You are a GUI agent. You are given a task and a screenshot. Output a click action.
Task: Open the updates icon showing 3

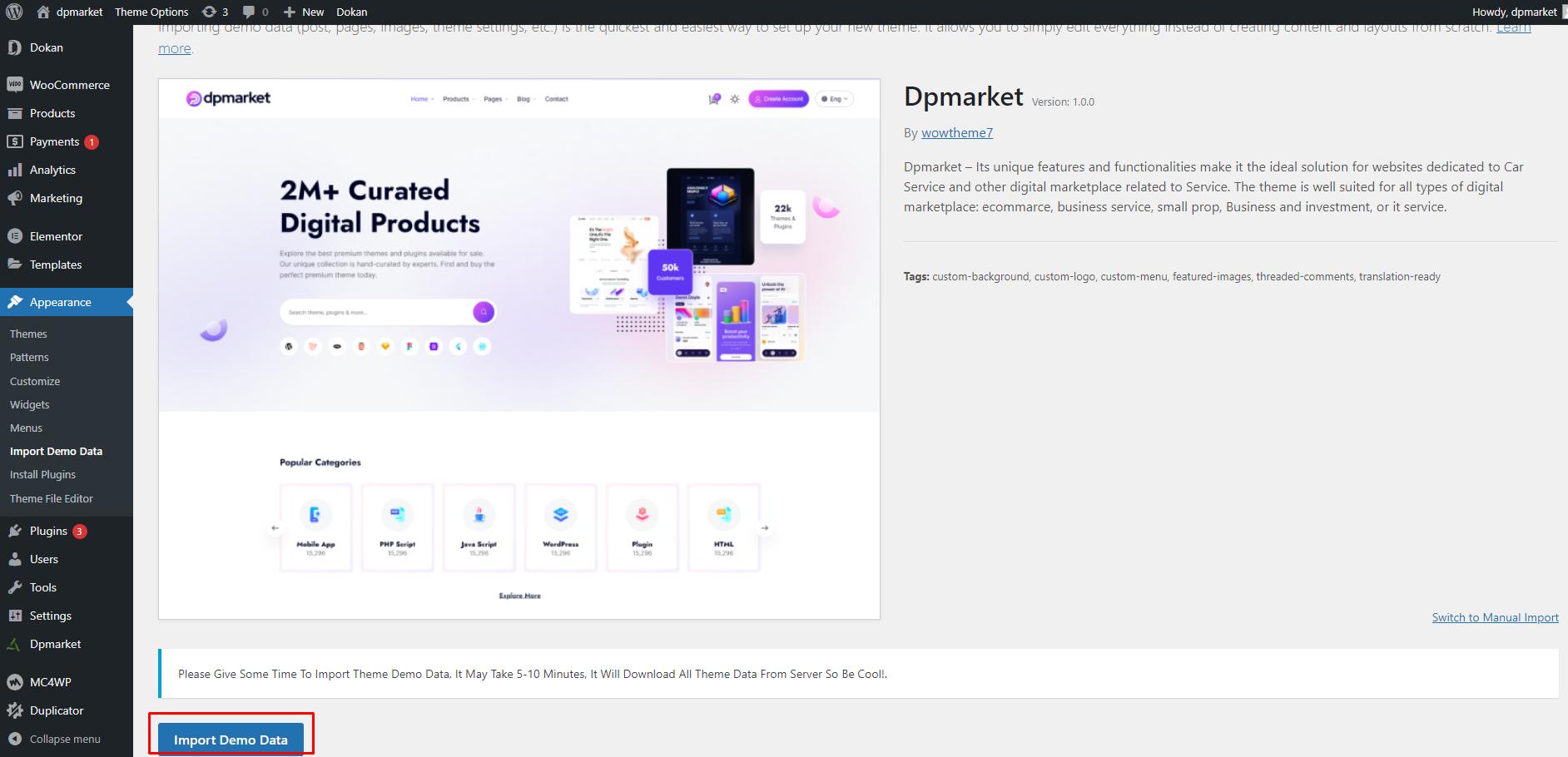[209, 12]
